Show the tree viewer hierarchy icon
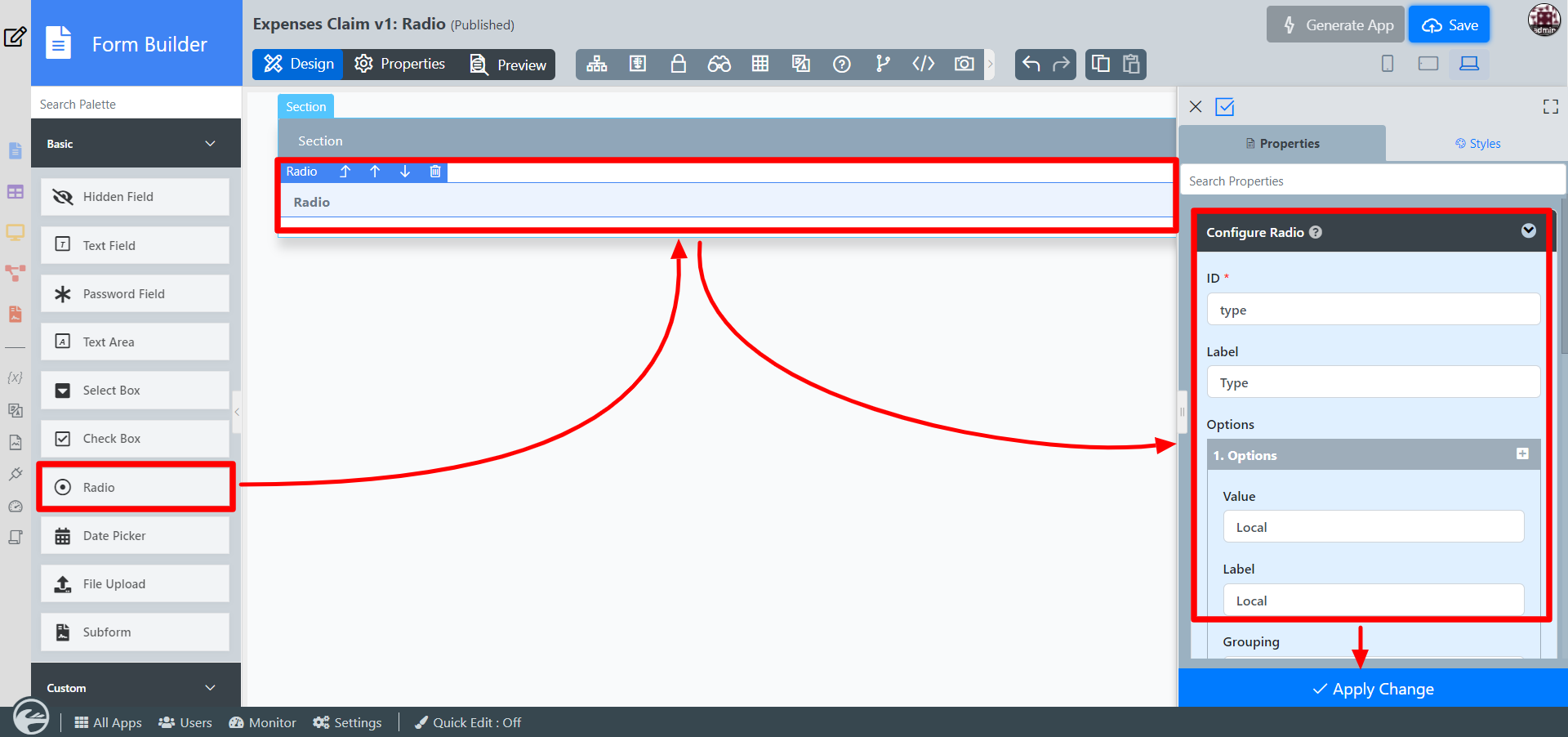Image resolution: width=1568 pixels, height=737 pixels. pos(597,64)
